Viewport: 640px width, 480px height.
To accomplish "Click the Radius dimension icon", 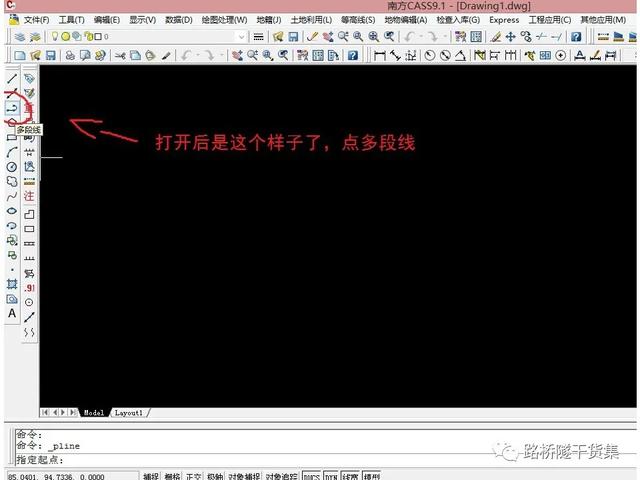I will point(430,55).
